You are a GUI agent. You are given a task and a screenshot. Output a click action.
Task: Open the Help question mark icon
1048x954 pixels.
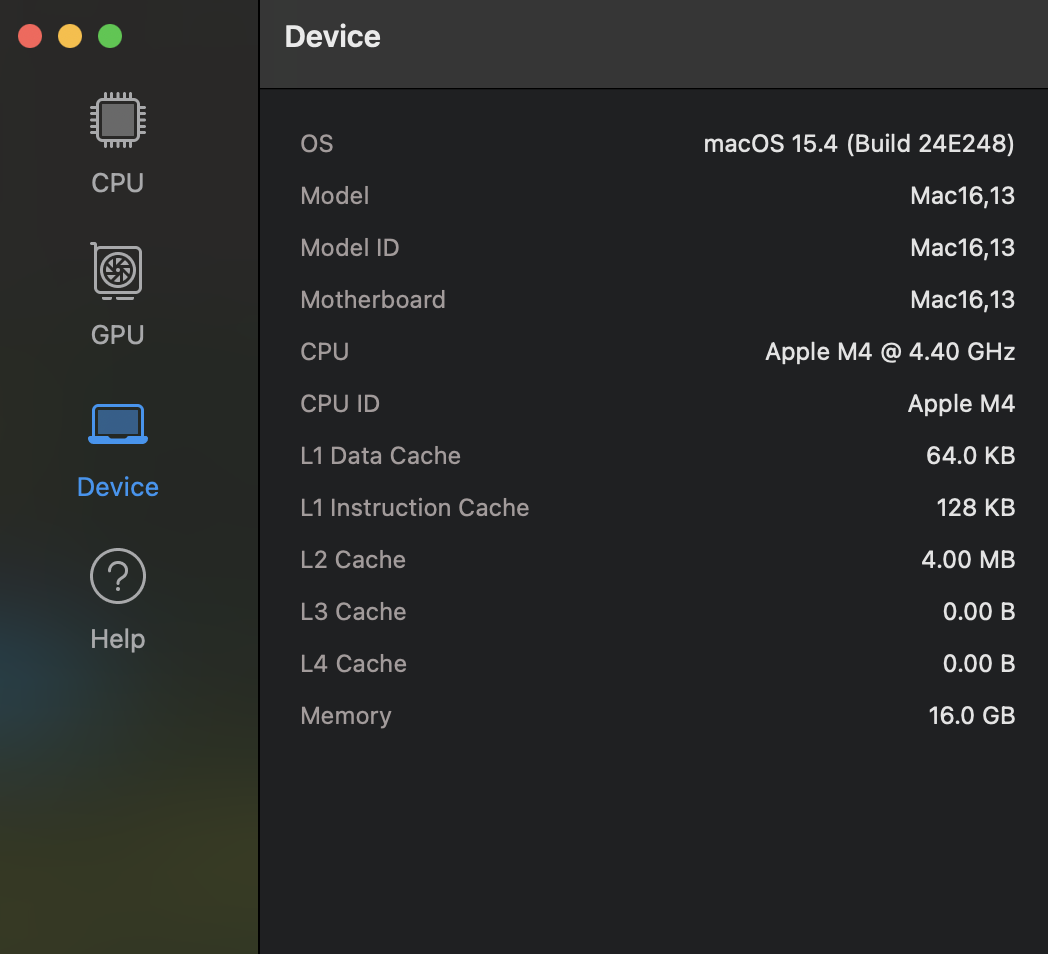point(117,577)
